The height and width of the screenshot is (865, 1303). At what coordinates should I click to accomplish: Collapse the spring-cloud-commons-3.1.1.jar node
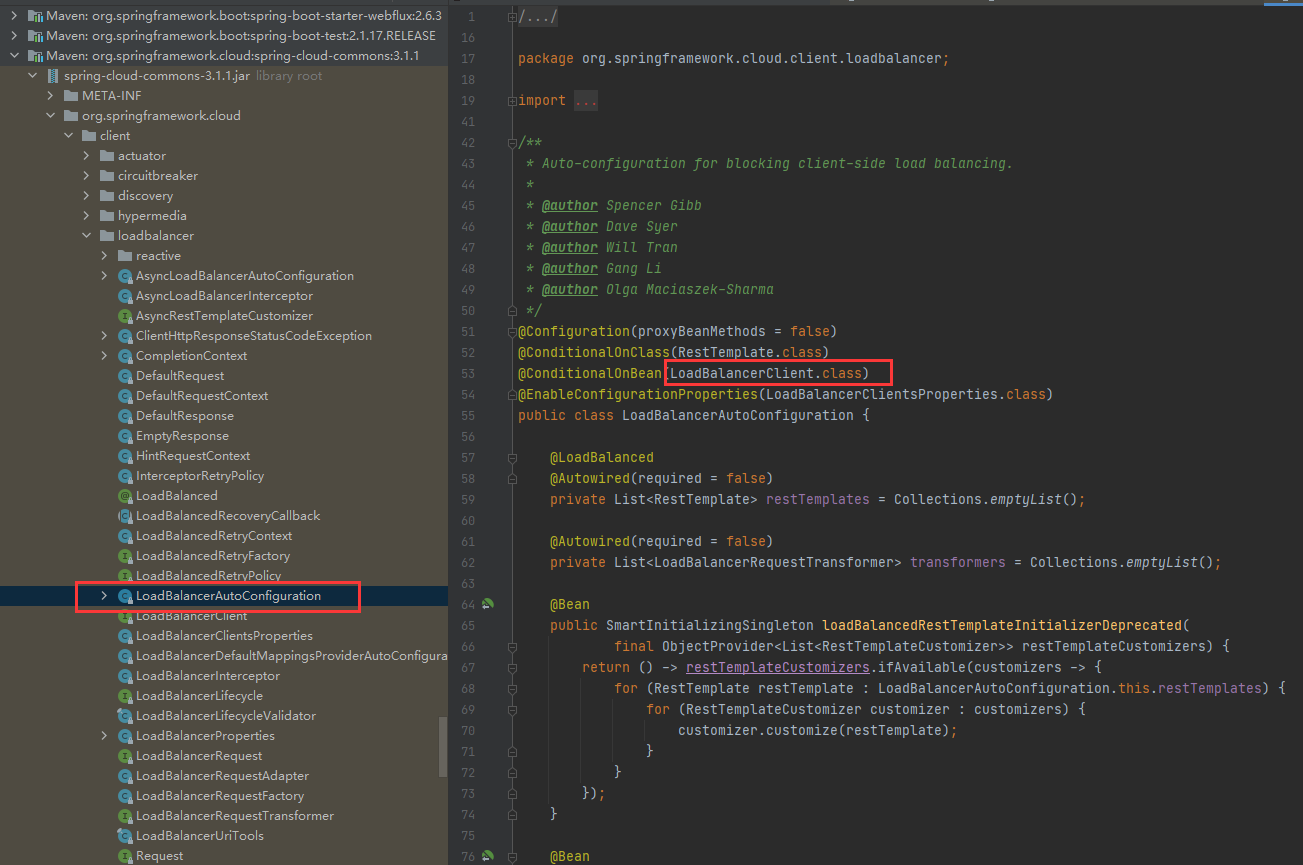[33, 76]
